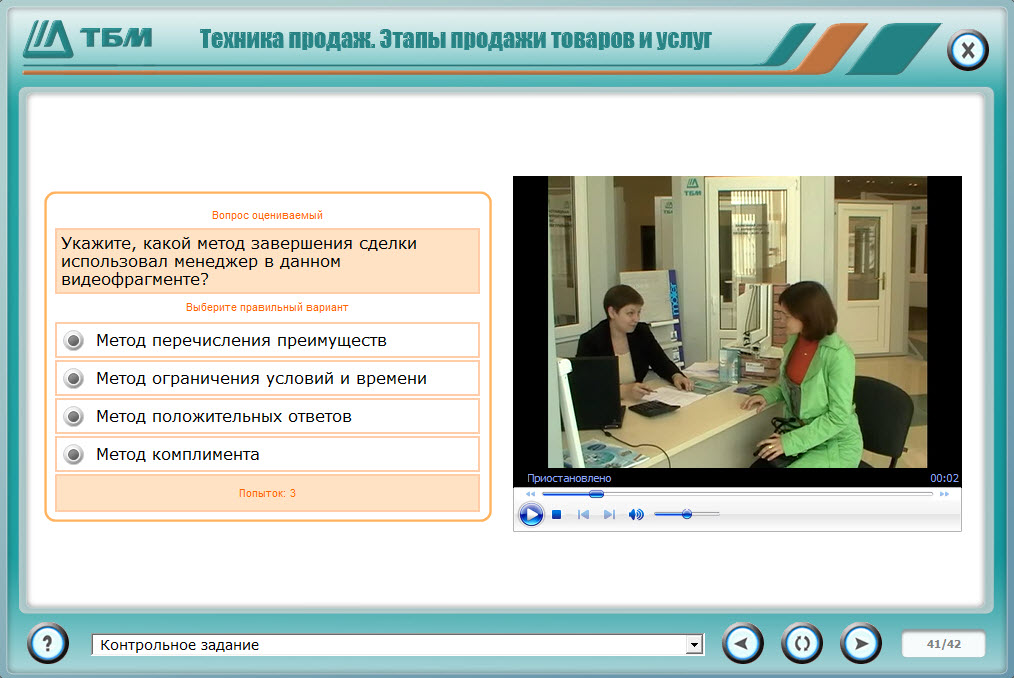Open help with the question mark button

pos(48,644)
